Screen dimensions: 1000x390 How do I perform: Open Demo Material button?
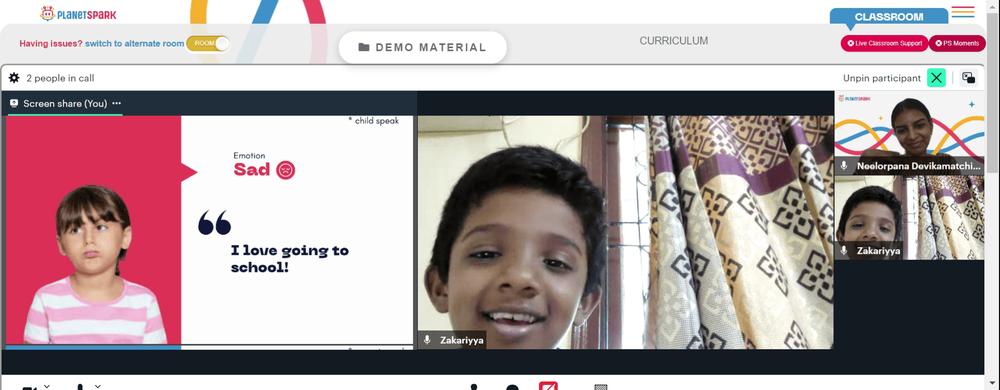click(x=422, y=47)
